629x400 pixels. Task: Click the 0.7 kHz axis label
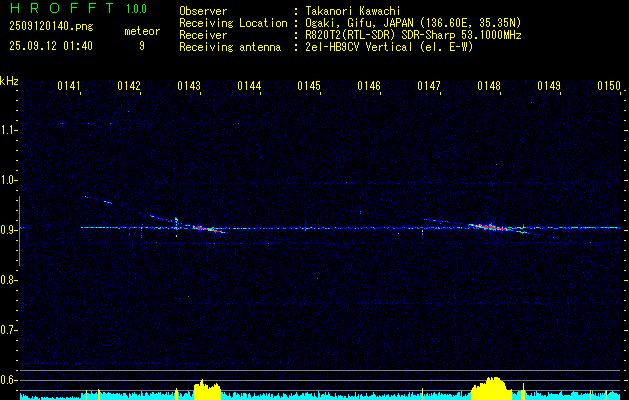click(x=7, y=330)
